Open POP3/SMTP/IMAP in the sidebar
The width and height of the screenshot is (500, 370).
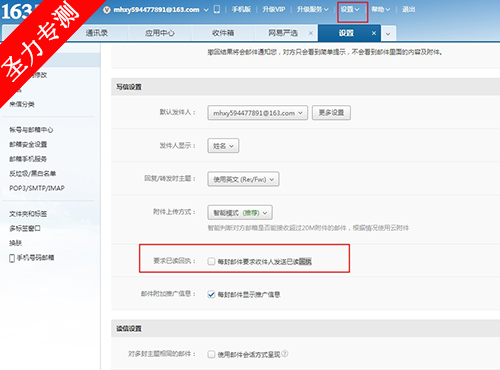(x=37, y=188)
